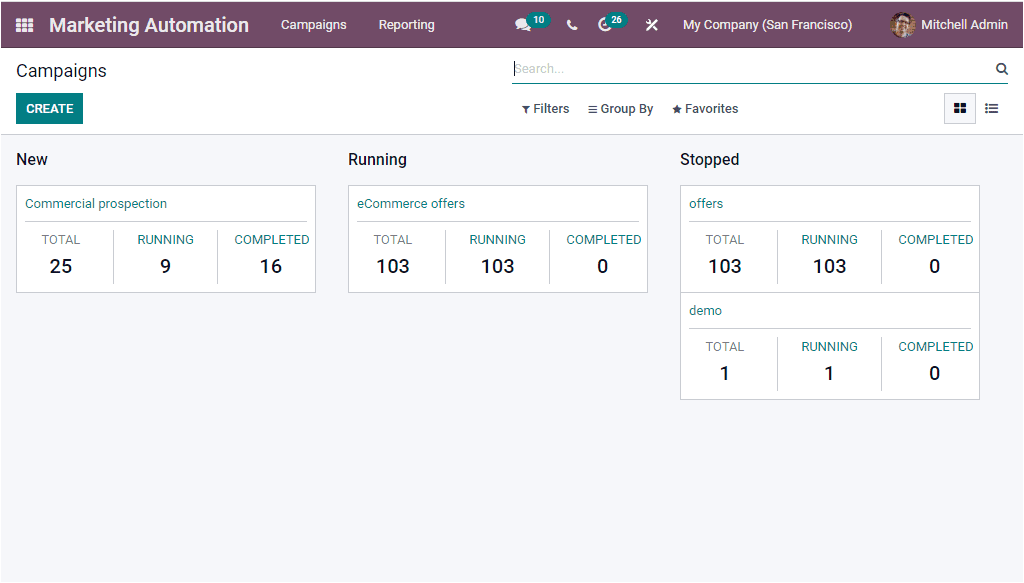The height and width of the screenshot is (583, 1024).
Task: Open the Reporting menu
Action: tap(406, 25)
